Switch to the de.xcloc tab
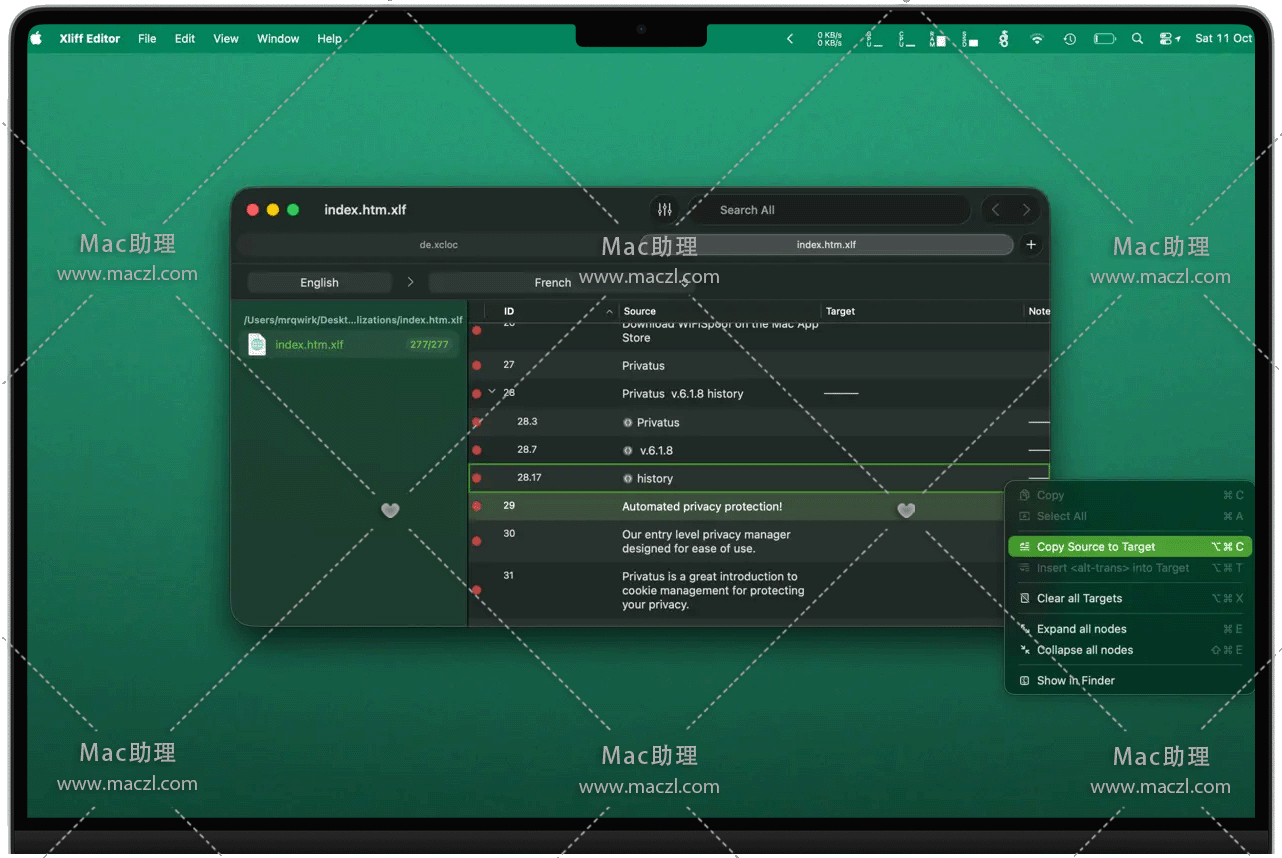The width and height of the screenshot is (1282, 858). click(x=438, y=245)
